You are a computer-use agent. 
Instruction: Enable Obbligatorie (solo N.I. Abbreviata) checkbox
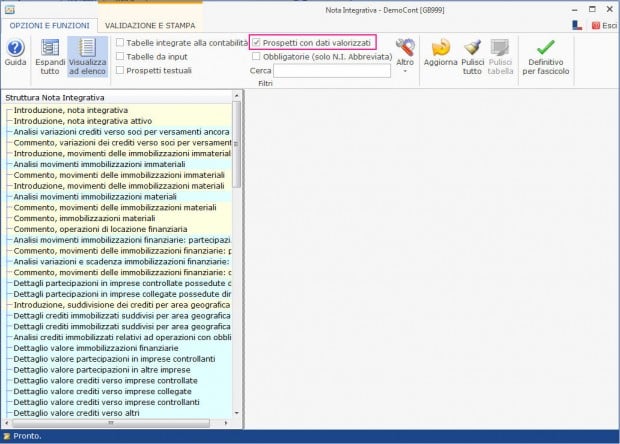(257, 56)
